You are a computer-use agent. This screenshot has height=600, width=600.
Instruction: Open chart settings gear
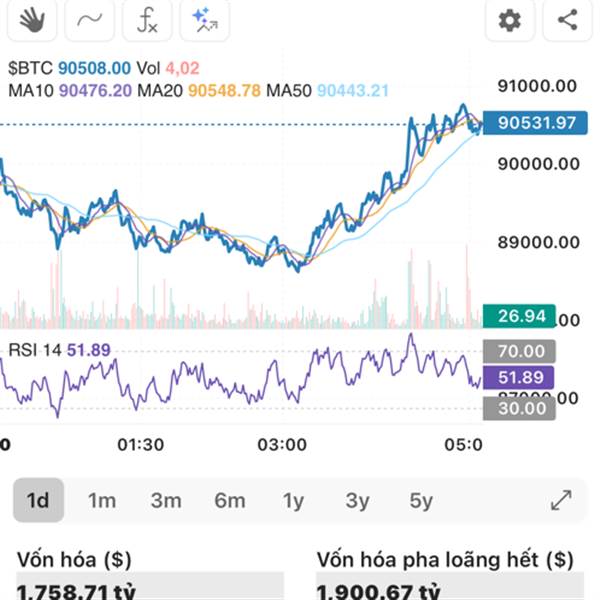pyautogui.click(x=510, y=20)
